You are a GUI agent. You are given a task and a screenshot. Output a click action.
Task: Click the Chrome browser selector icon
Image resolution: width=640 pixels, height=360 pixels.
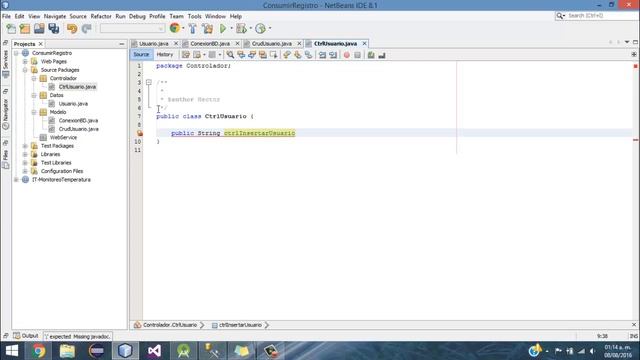coord(175,28)
